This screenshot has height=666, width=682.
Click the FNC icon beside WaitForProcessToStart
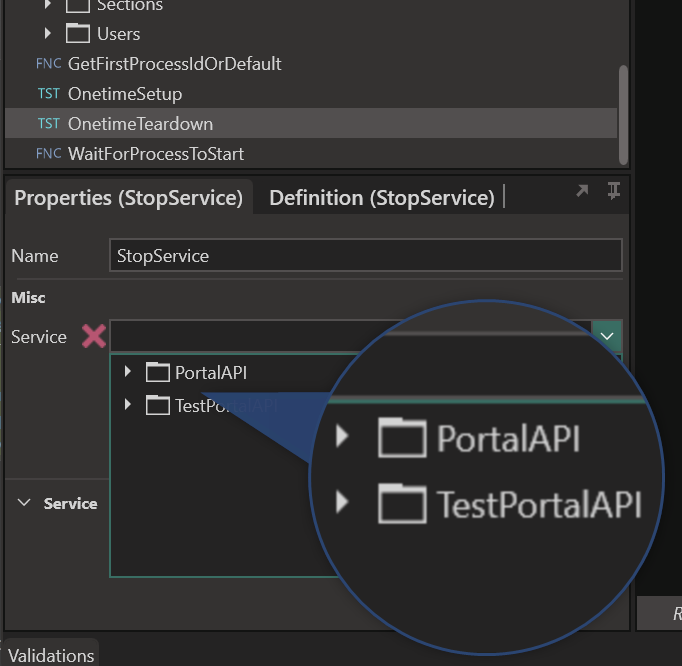coord(48,154)
